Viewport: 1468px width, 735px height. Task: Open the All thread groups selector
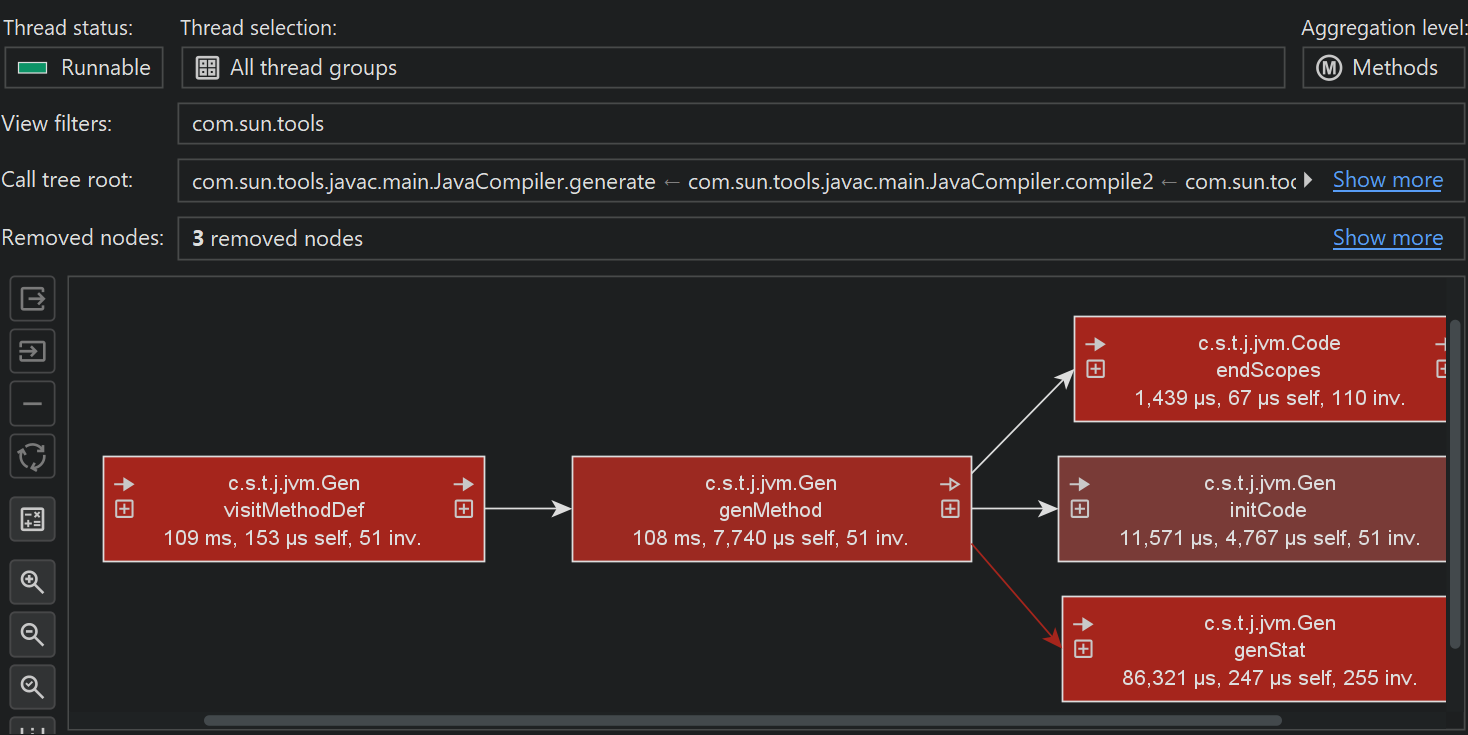[x=732, y=68]
